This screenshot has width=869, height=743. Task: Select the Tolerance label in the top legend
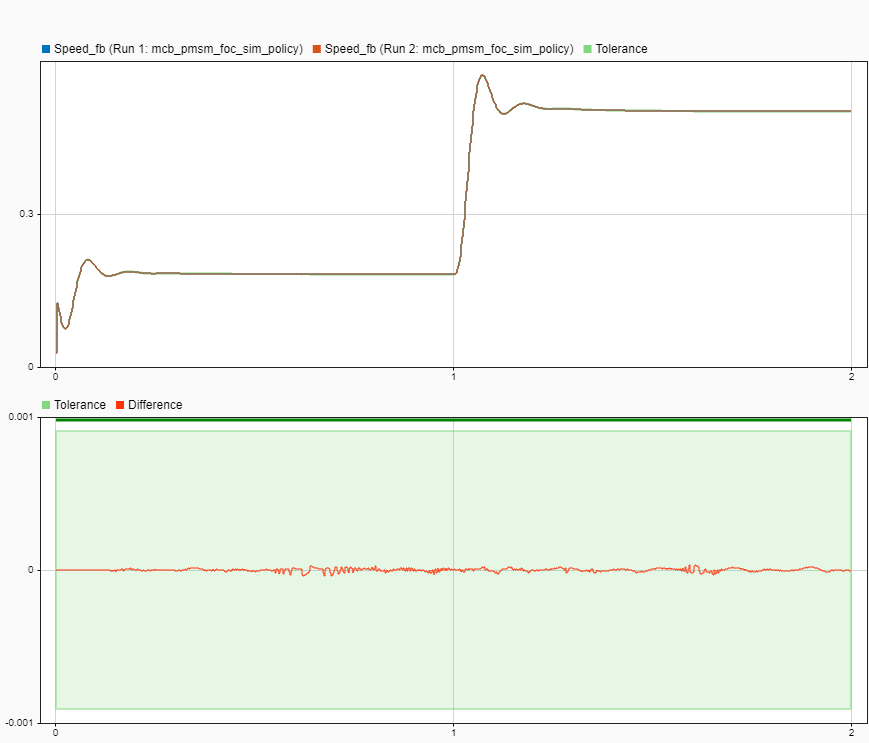pos(621,48)
